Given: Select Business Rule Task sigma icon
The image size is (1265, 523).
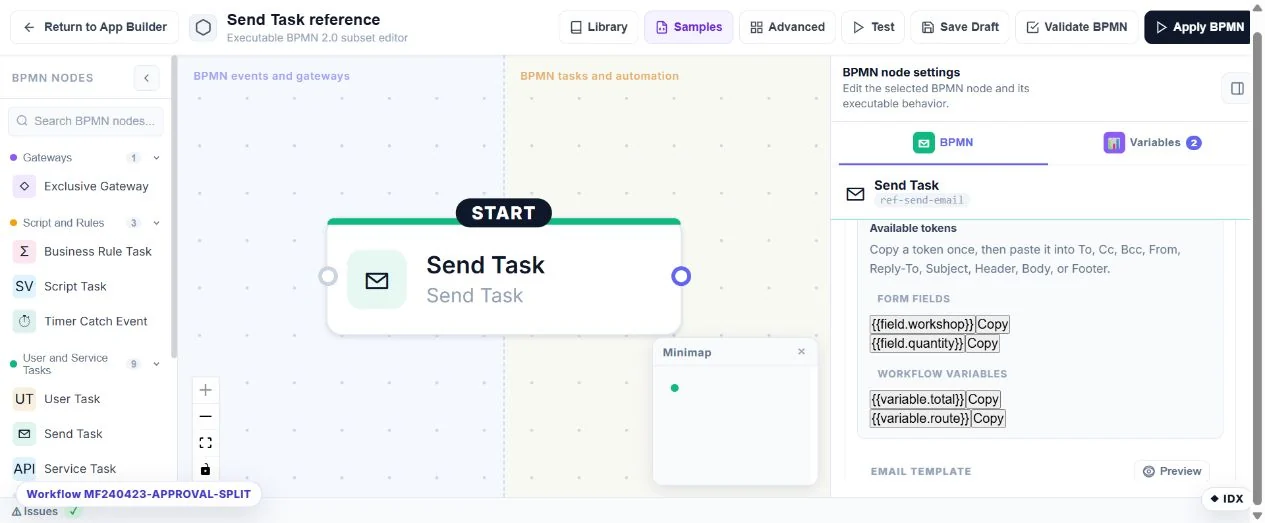Looking at the screenshot, I should (x=24, y=251).
